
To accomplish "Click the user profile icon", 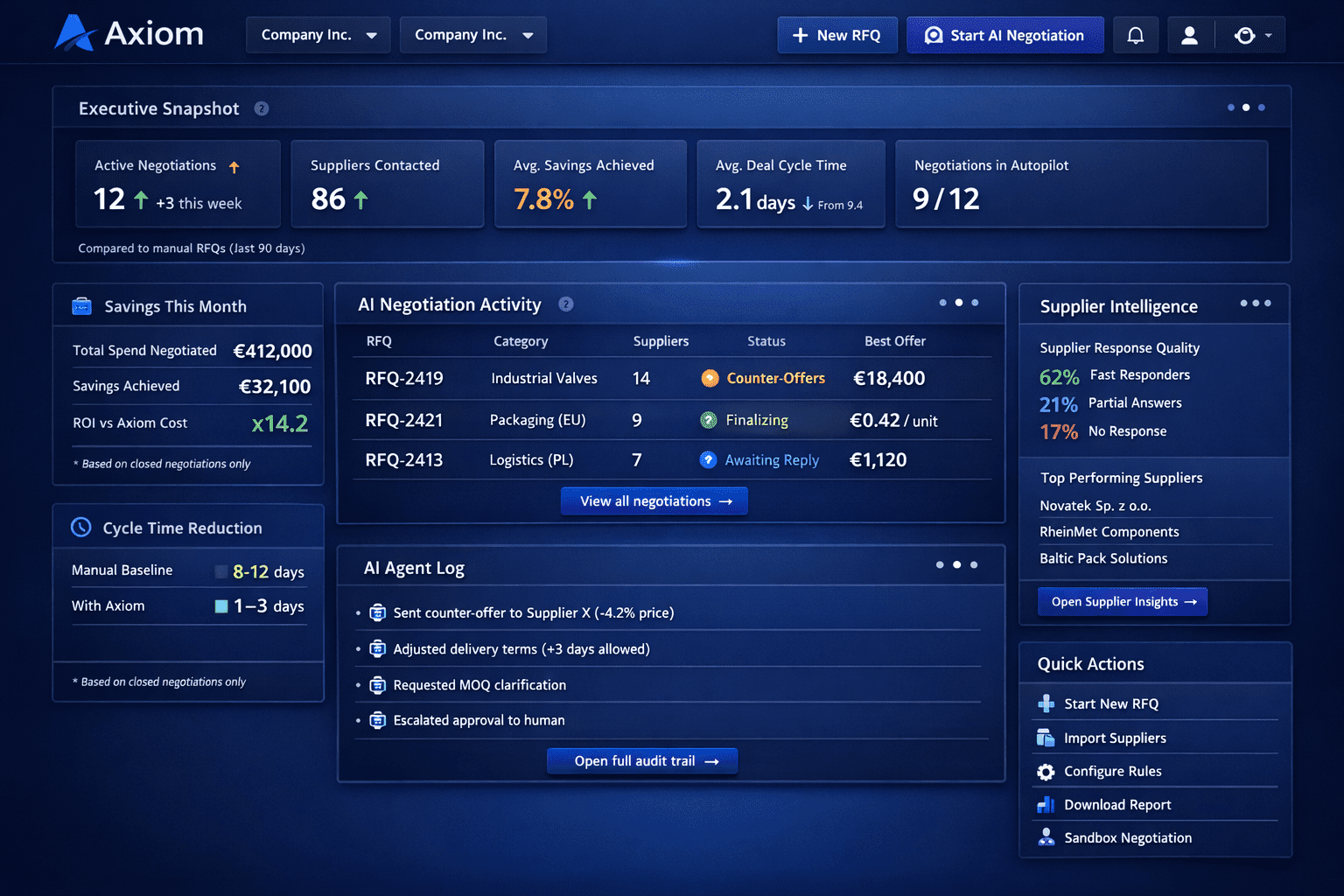I will (1189, 35).
